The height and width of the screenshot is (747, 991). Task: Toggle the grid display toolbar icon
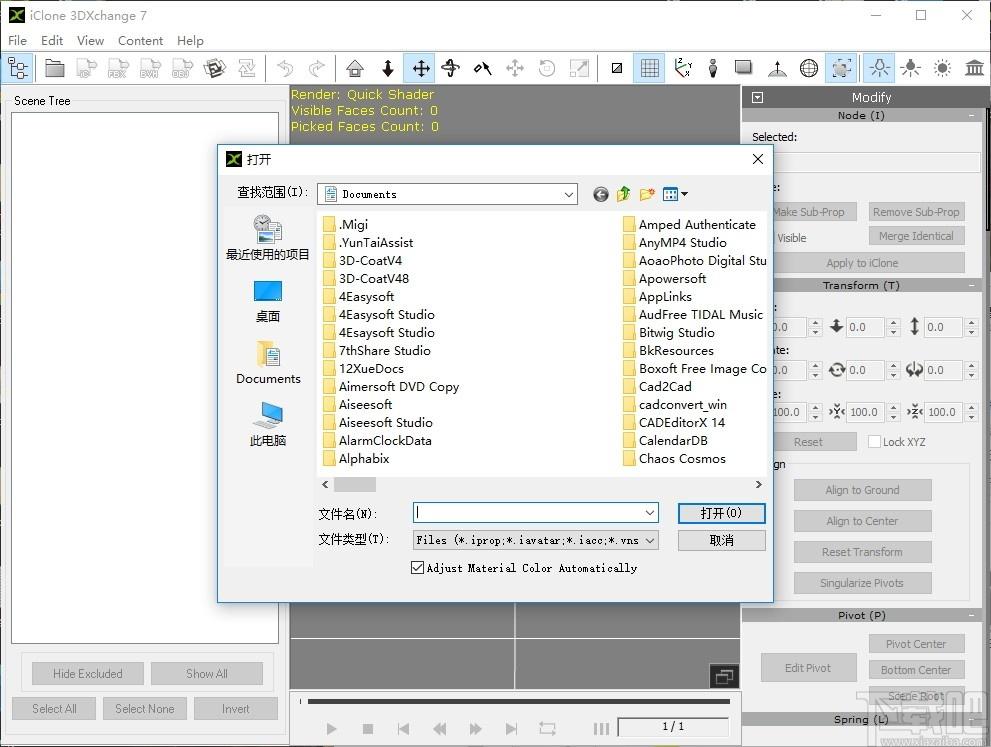(650, 68)
